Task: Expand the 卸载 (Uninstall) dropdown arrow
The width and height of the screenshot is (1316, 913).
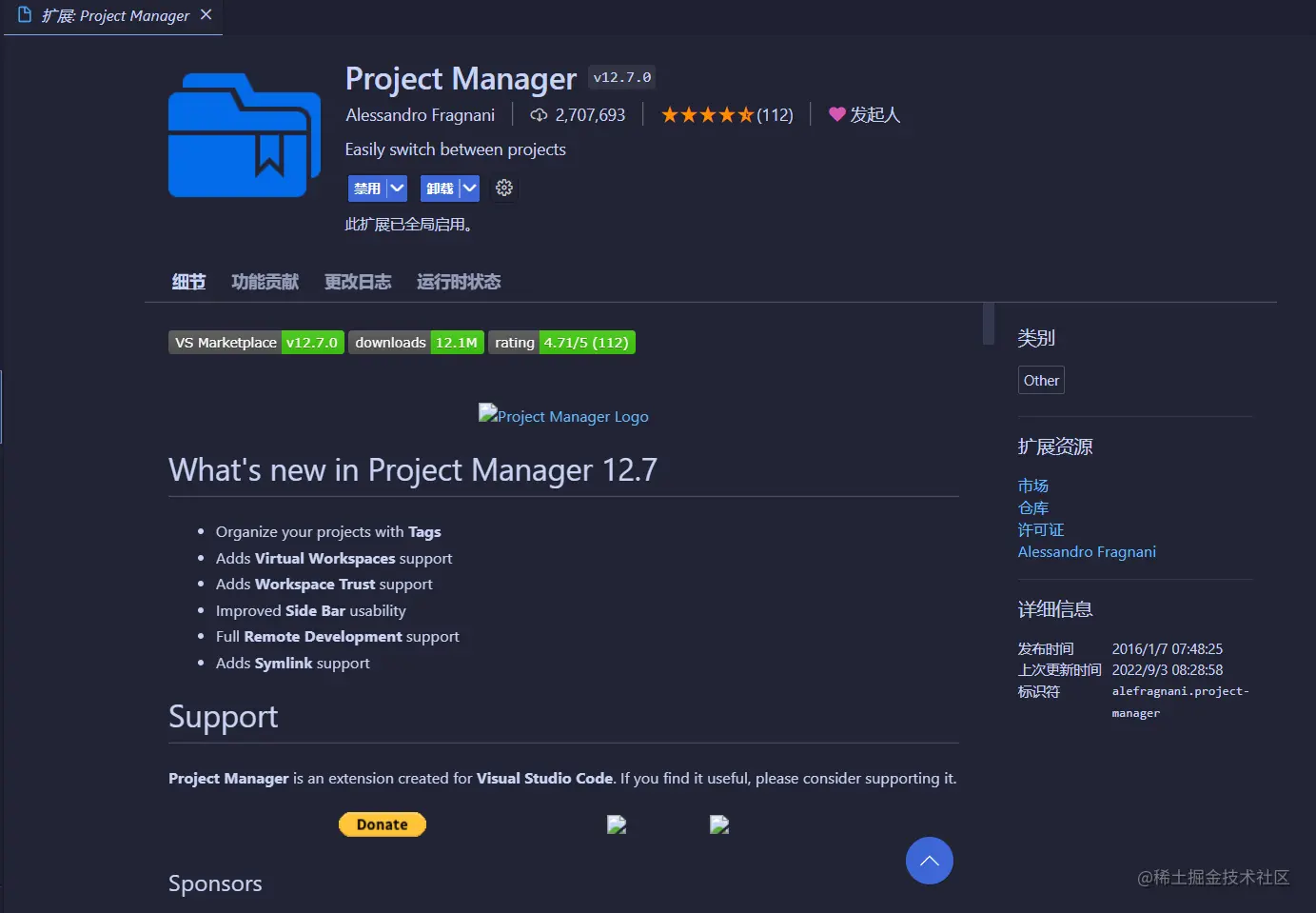Action: pyautogui.click(x=469, y=188)
